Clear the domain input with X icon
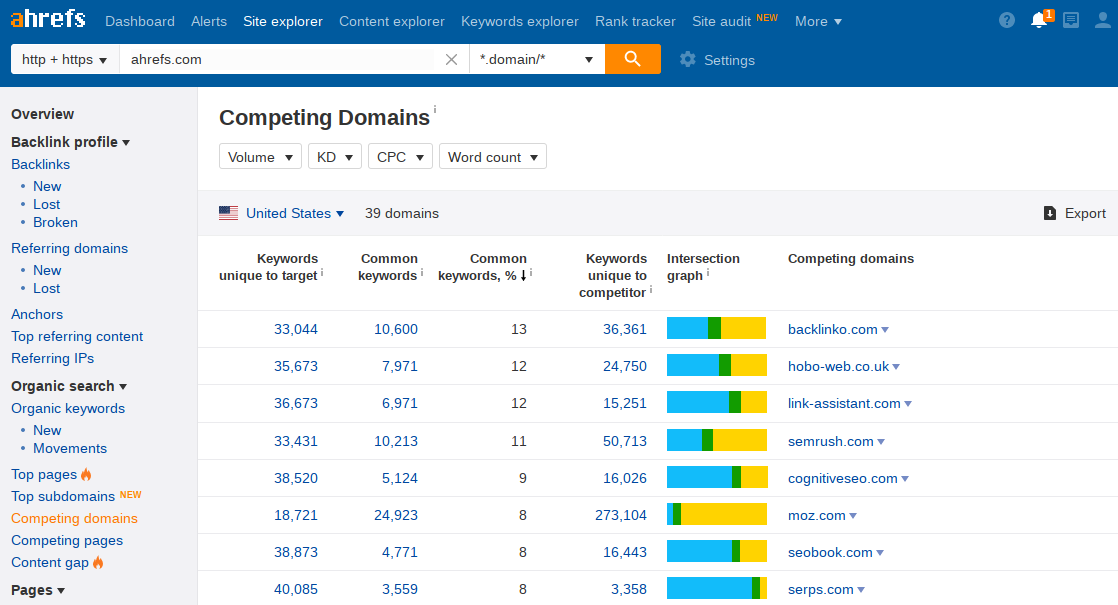Screen dimensions: 1118x605 coord(451,60)
